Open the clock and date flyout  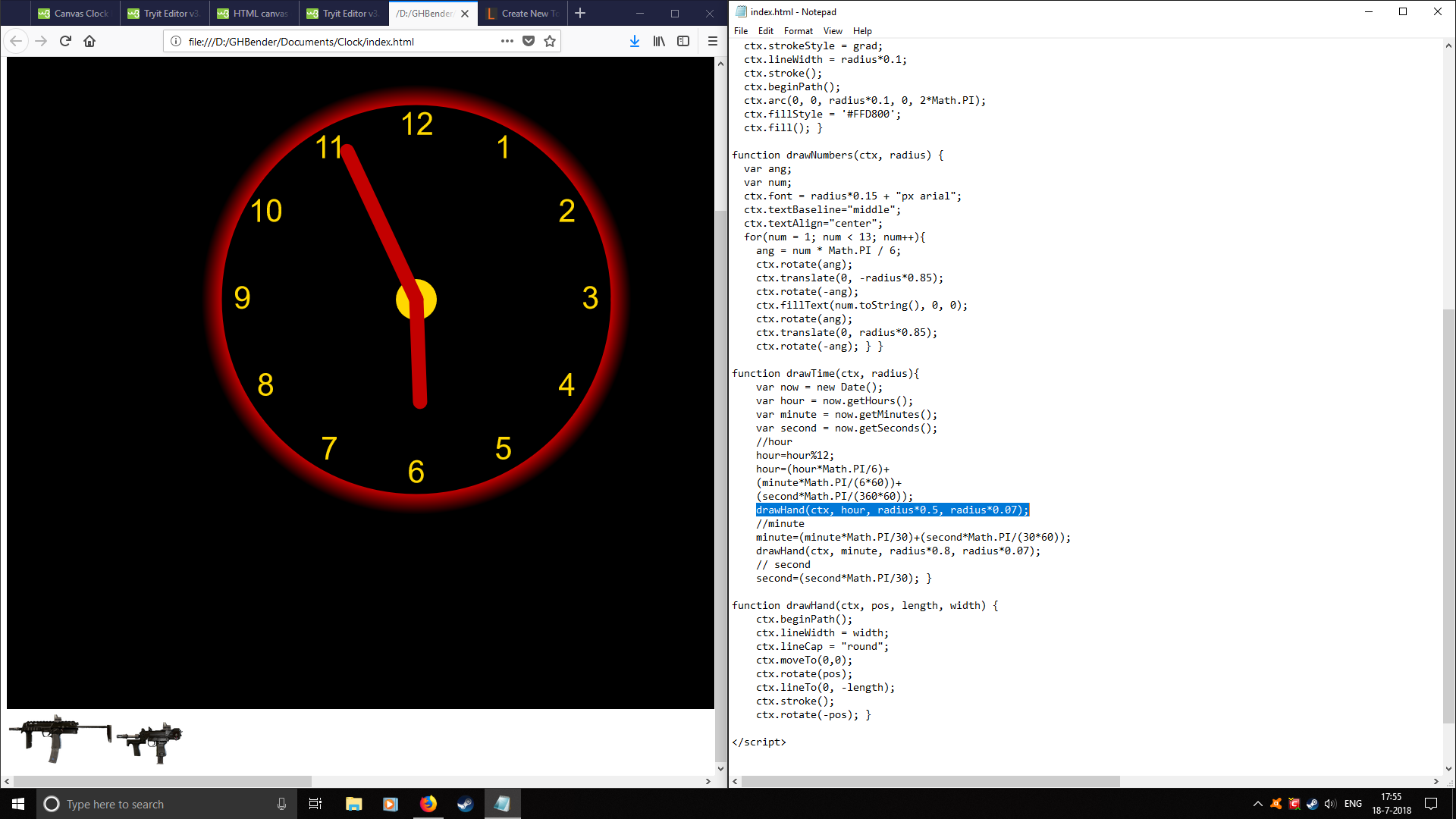1391,804
